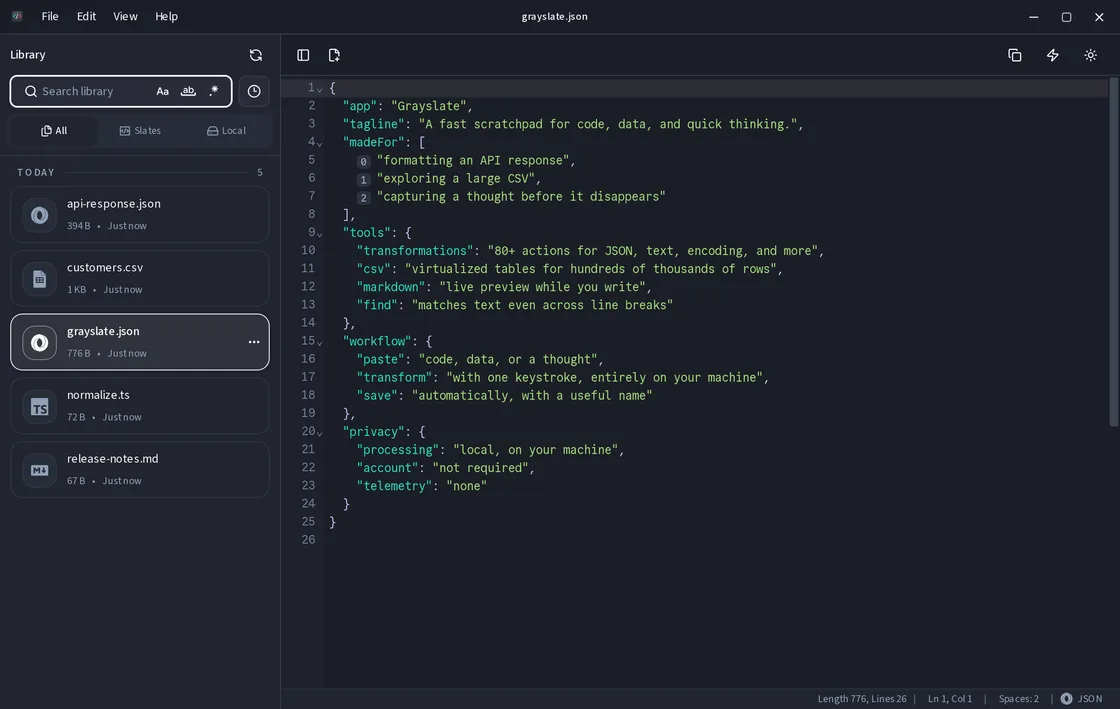Click the editor vertical scrollbar
The height and width of the screenshot is (709, 1120).
pos(1114,251)
